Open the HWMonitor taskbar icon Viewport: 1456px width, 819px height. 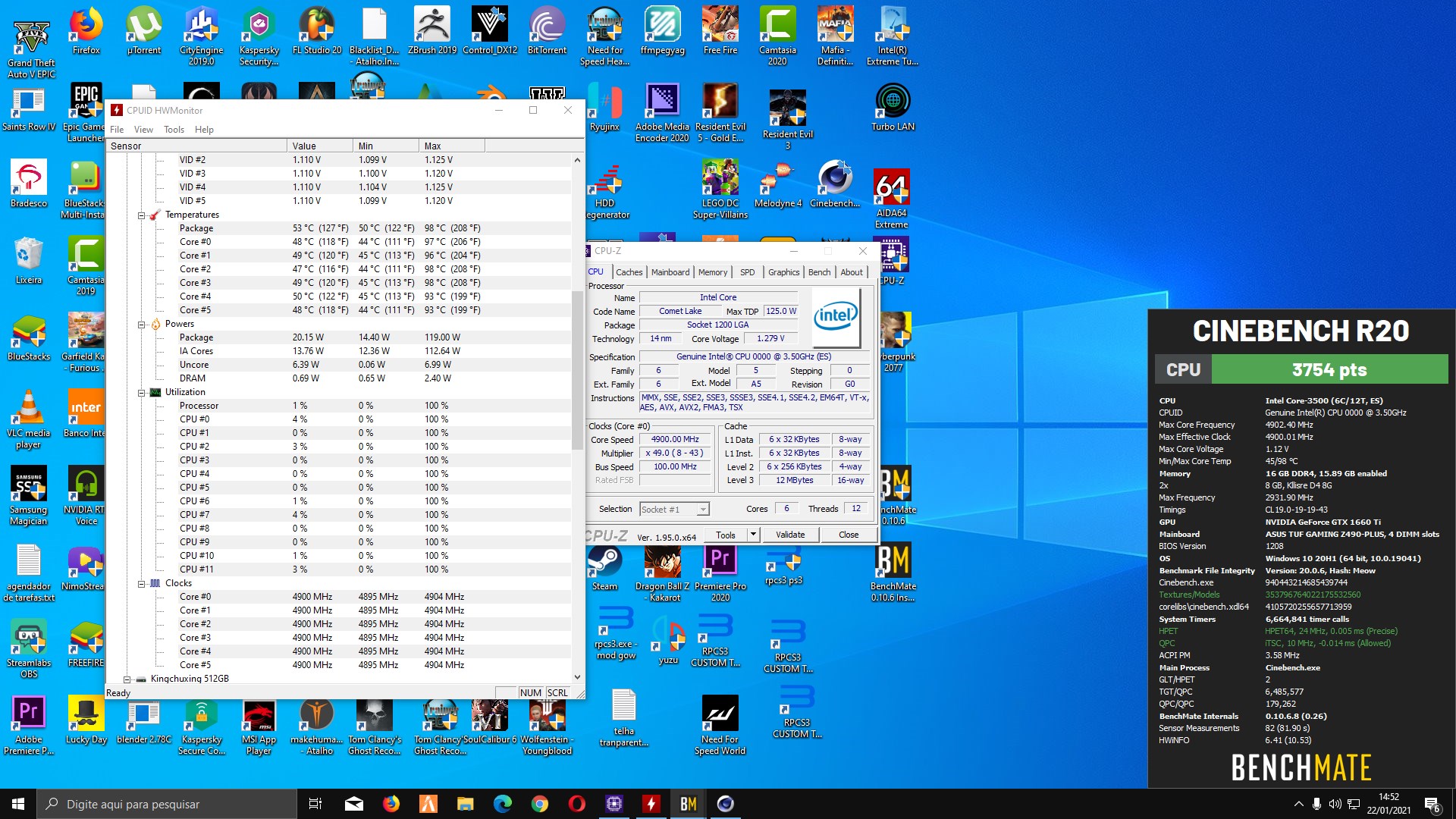coord(651,804)
